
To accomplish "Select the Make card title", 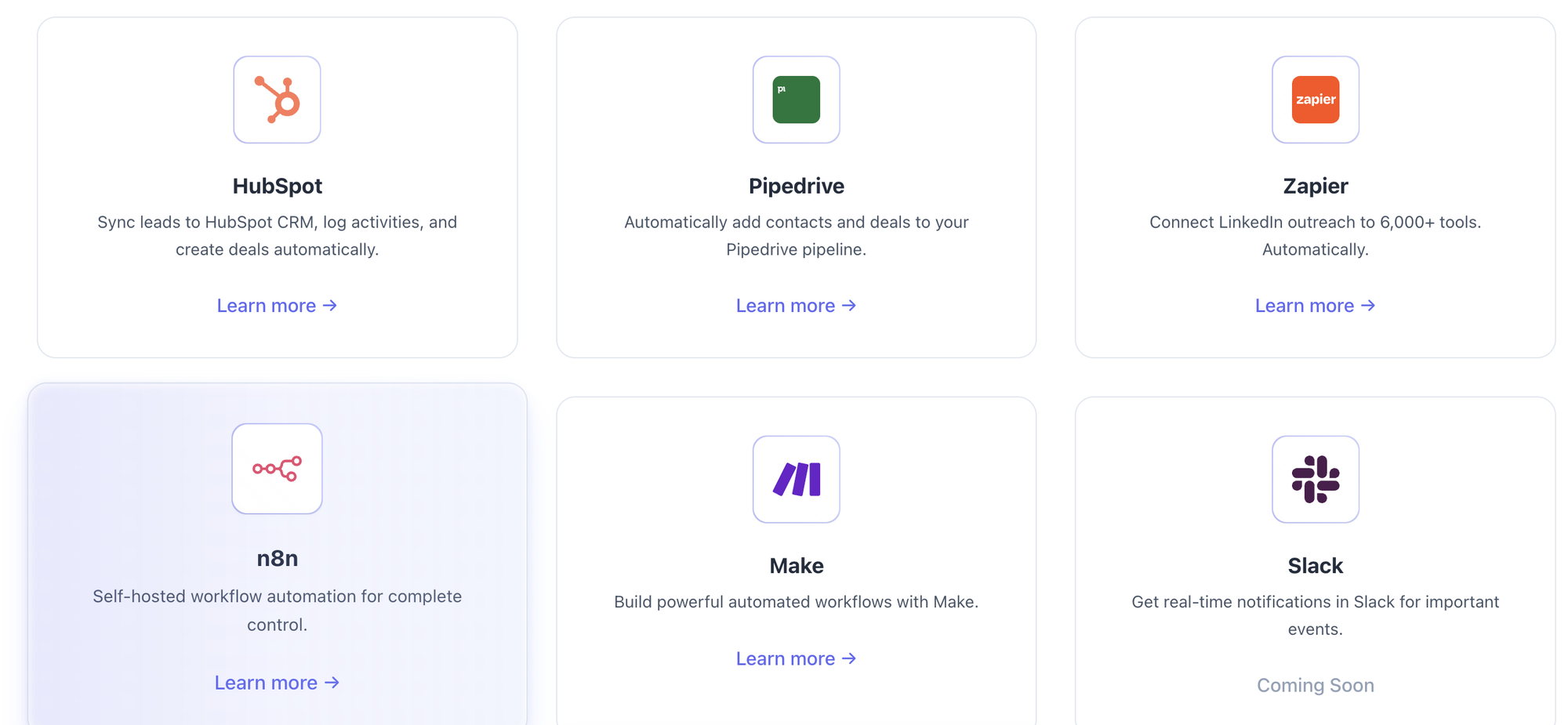I will pos(796,565).
